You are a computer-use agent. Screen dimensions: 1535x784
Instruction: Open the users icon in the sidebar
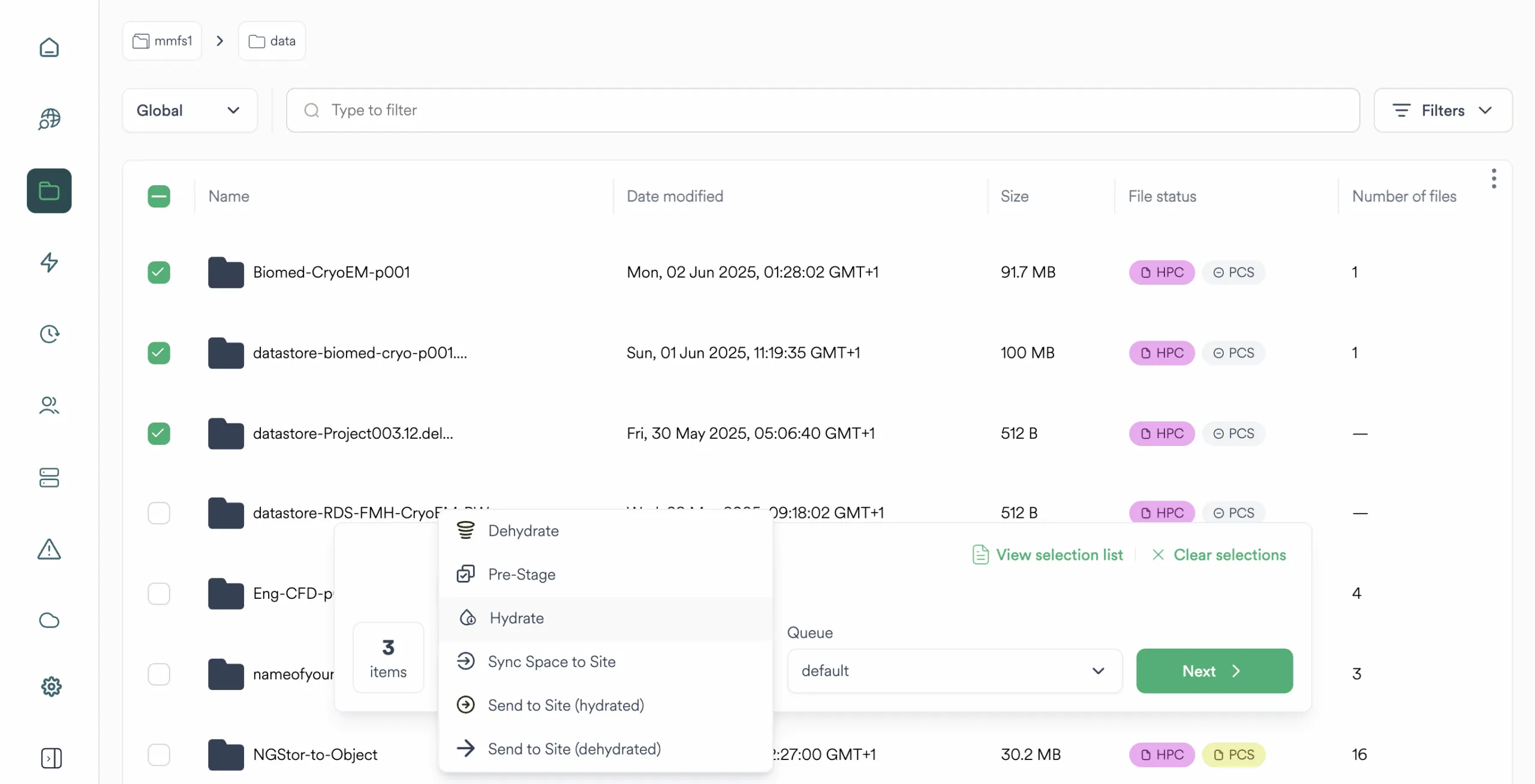tap(49, 406)
